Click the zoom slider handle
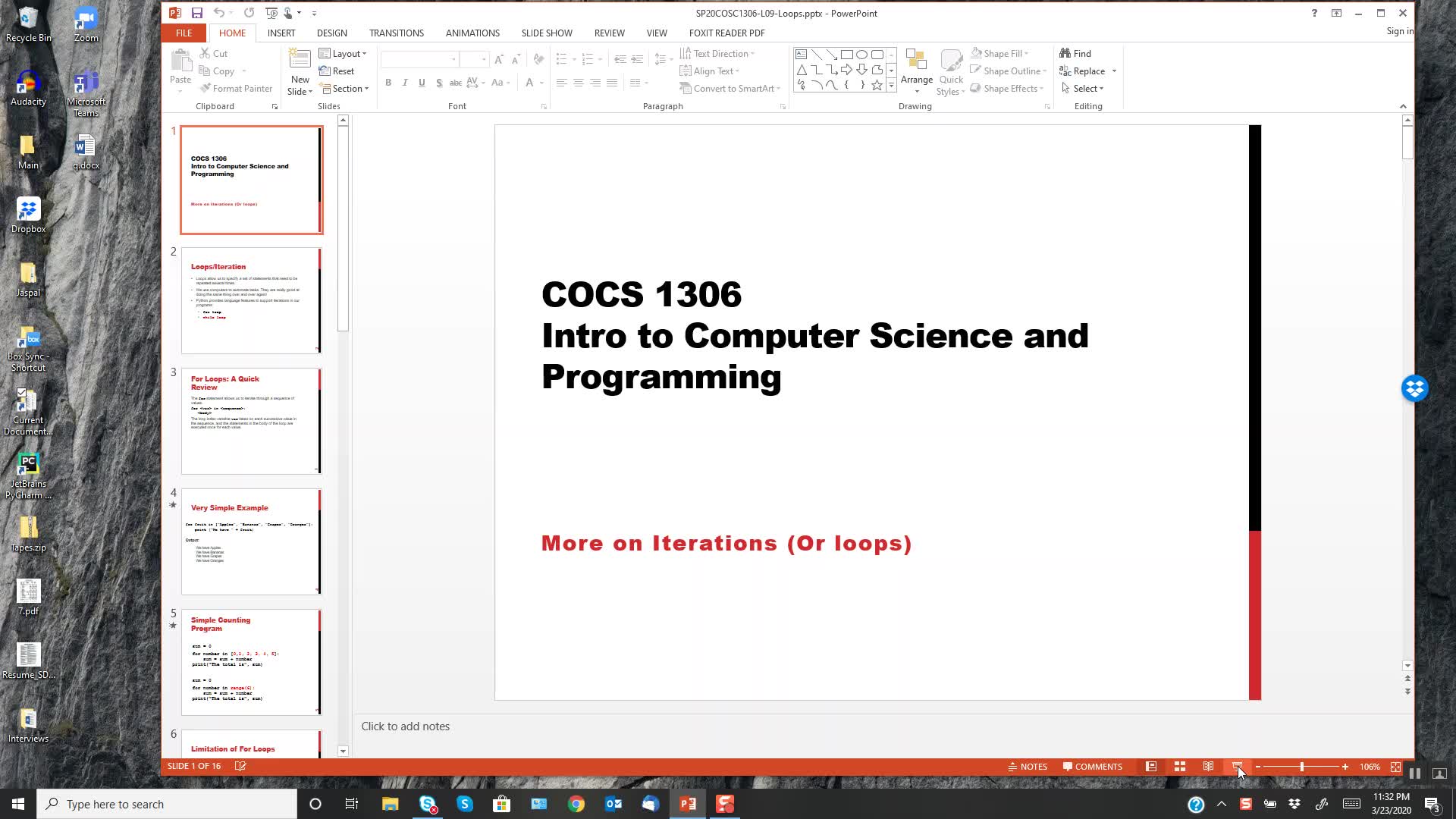 [x=1302, y=767]
